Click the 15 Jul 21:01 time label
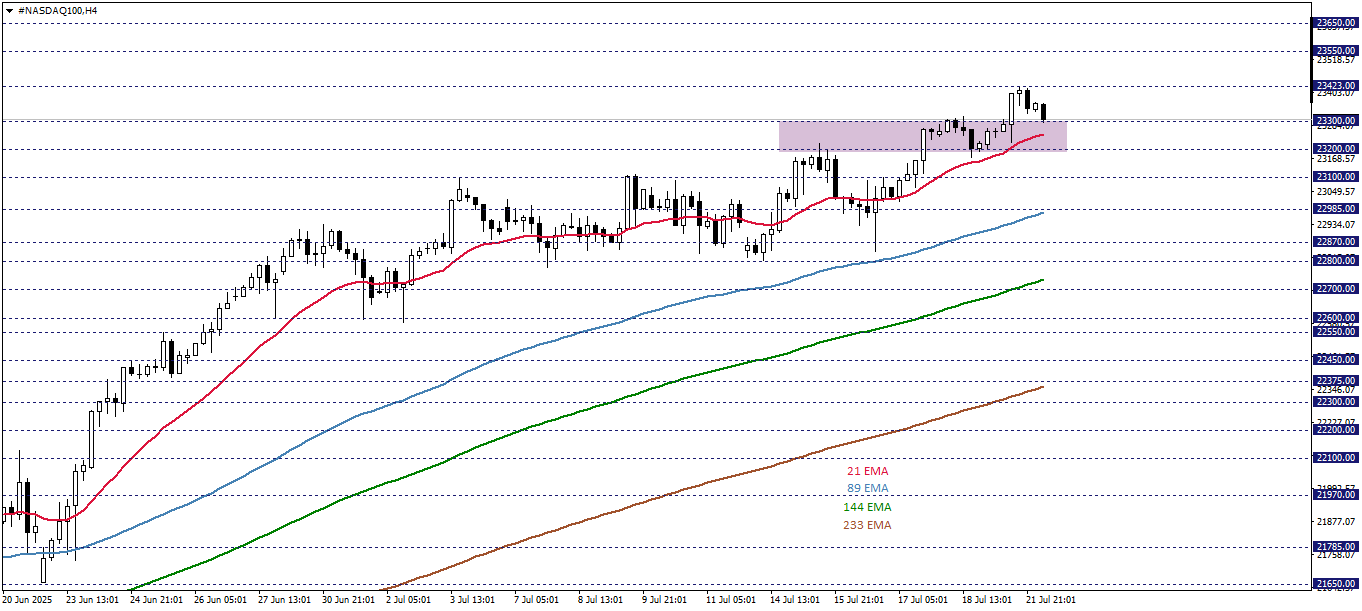The width and height of the screenshot is (1362, 611). (860, 601)
